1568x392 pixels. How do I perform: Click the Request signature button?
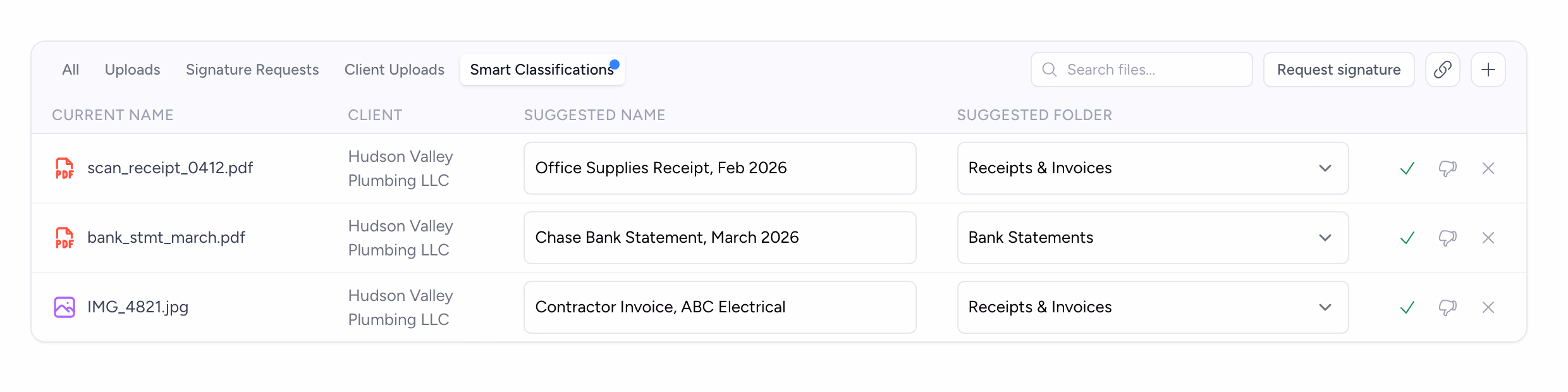point(1338,70)
